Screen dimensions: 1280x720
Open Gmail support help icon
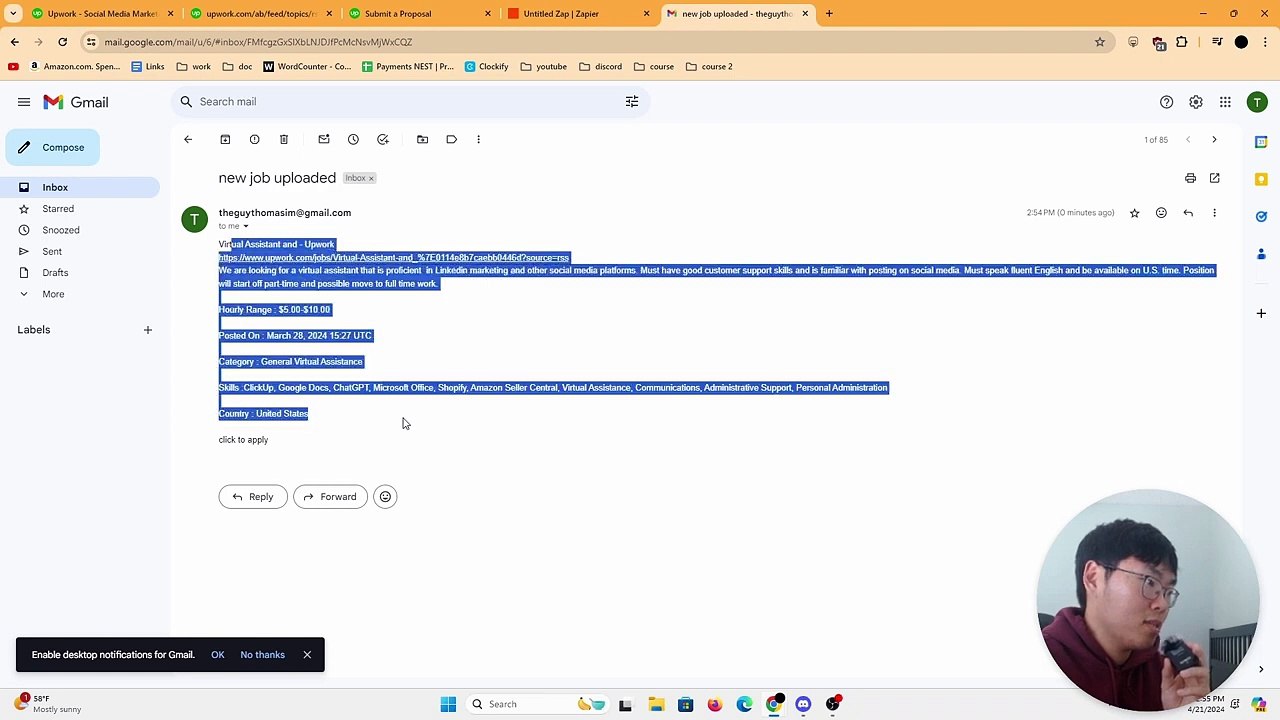(1166, 102)
